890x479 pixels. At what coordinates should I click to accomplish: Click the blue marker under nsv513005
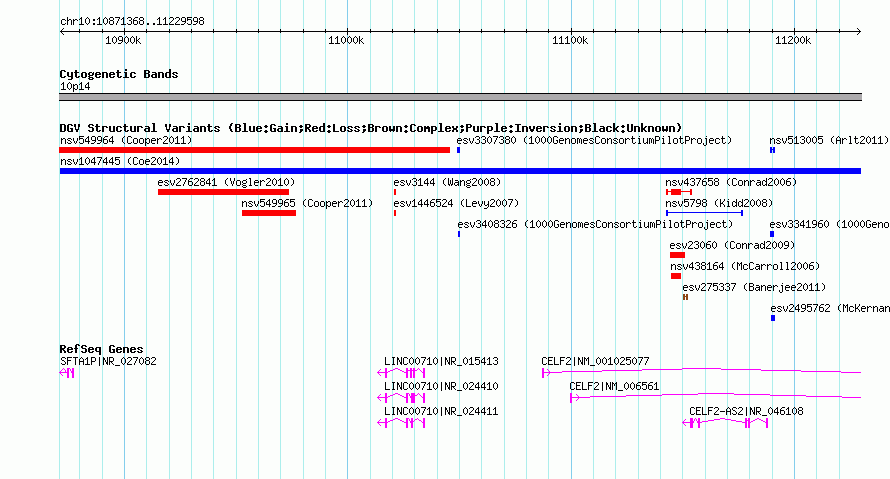(x=773, y=150)
